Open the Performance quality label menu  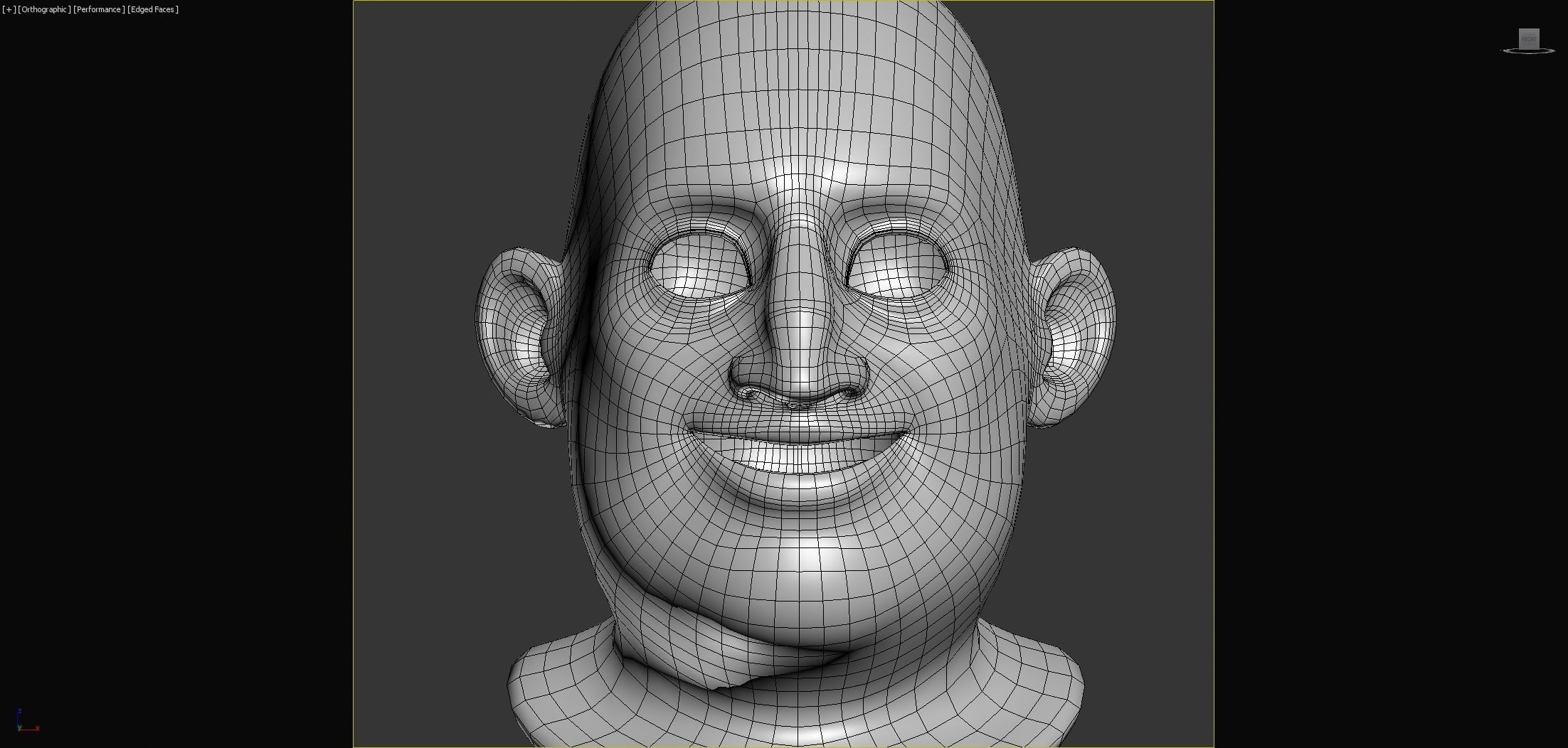99,9
